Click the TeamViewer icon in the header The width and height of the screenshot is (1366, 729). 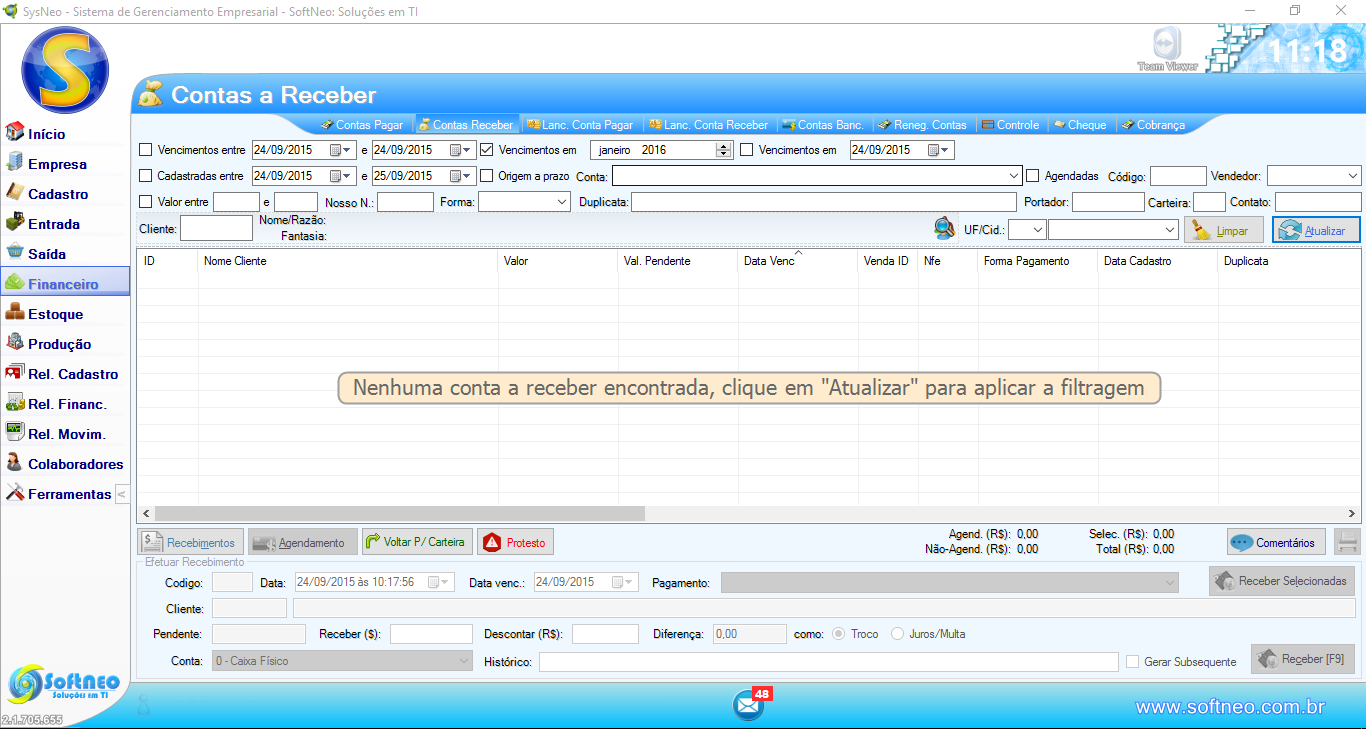tap(1161, 47)
